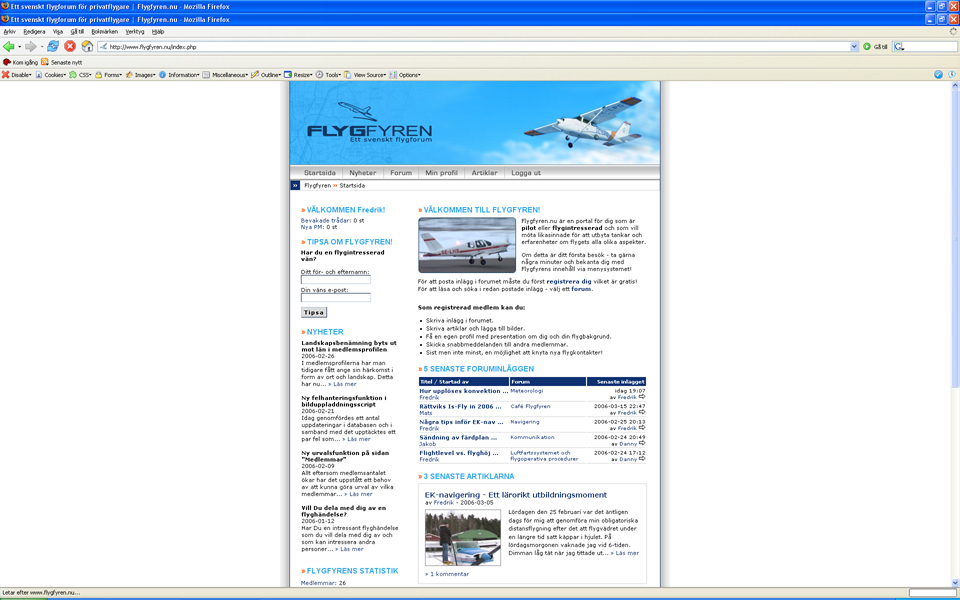Open the Disable menu in developer toolbar

(17, 75)
